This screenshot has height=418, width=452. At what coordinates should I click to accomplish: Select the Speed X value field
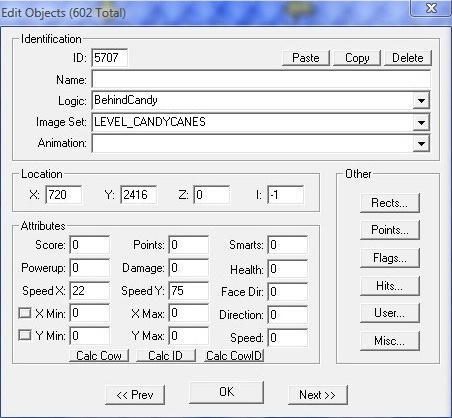89,291
